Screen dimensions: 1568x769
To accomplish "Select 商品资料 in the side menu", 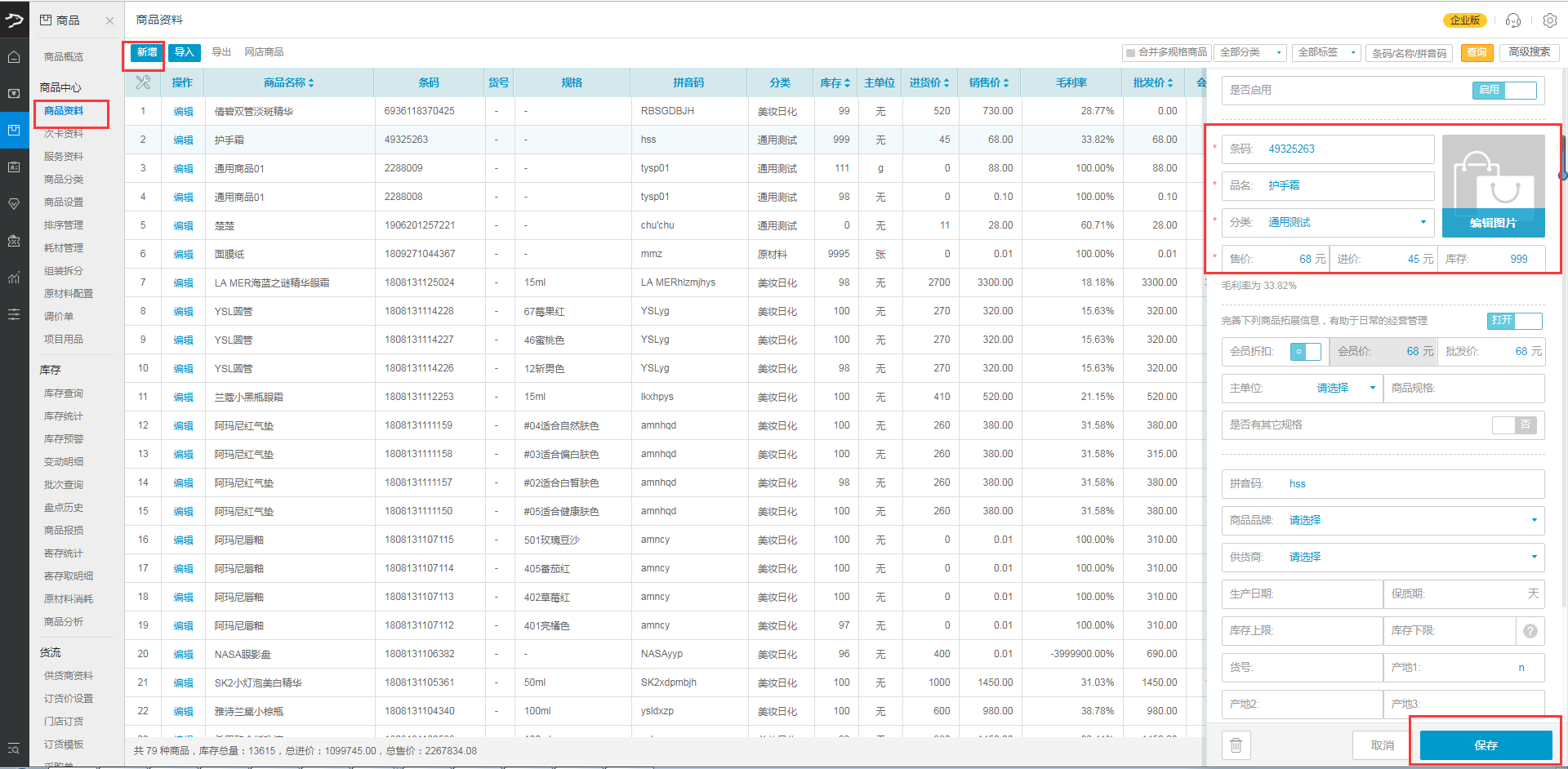I will click(x=64, y=111).
